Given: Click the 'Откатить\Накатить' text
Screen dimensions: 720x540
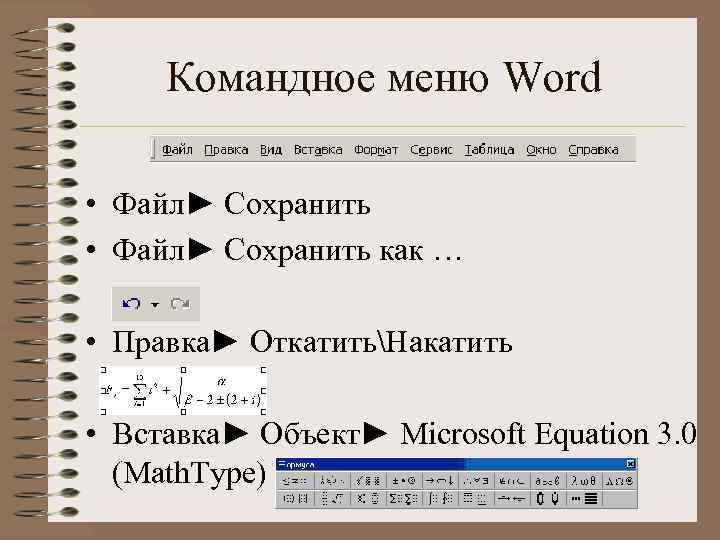Looking at the screenshot, I should pyautogui.click(x=381, y=342).
